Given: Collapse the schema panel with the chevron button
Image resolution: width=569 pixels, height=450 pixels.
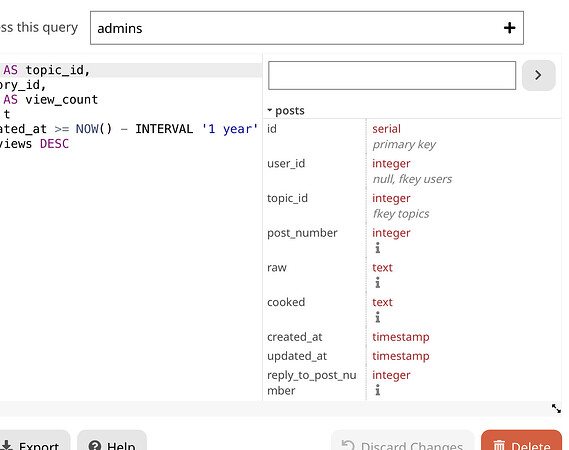Looking at the screenshot, I should [539, 75].
